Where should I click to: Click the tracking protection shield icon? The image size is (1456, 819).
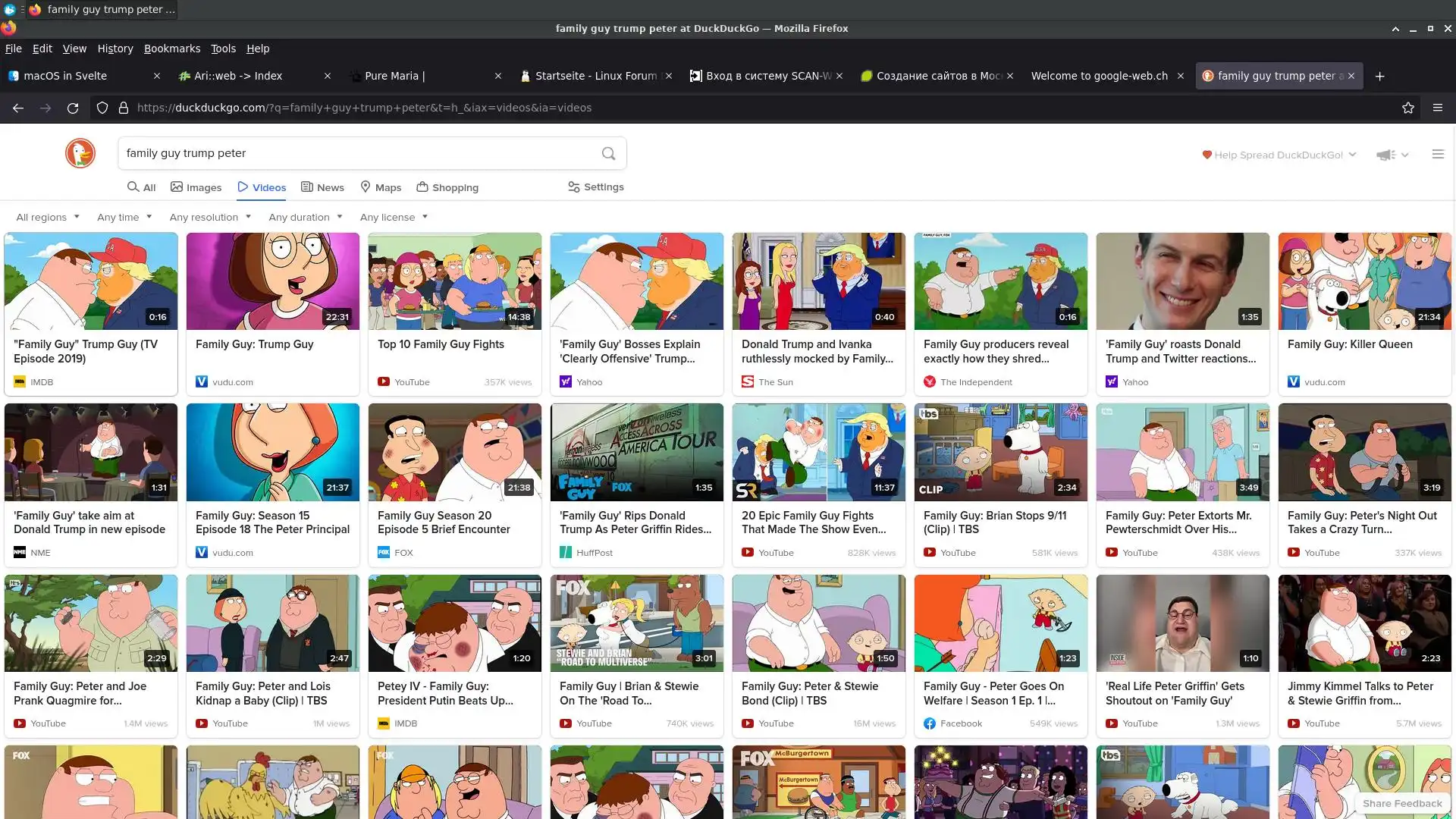coord(102,108)
